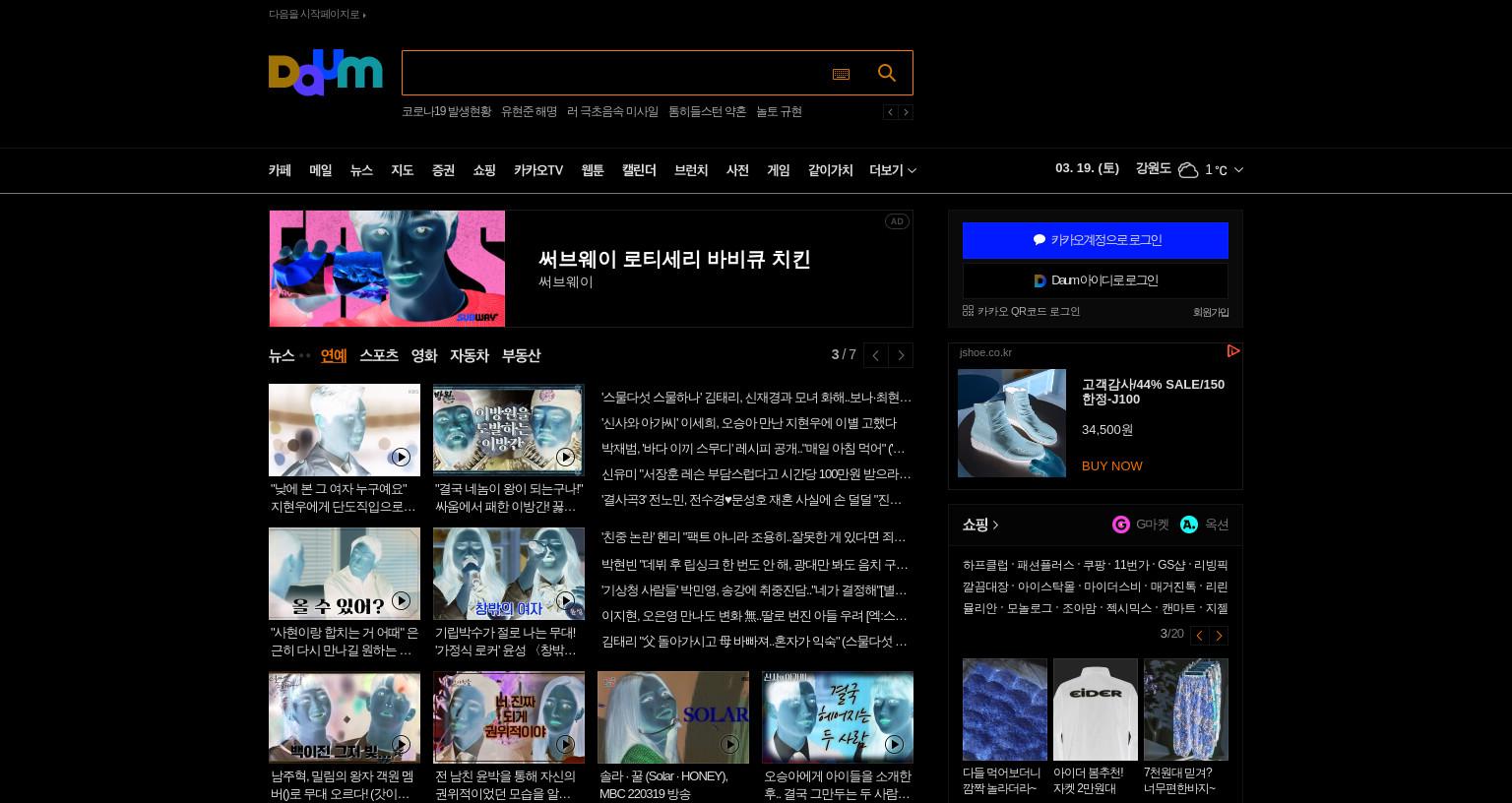Expand the 더보기 menu
This screenshot has height=803, width=1512.
[893, 170]
